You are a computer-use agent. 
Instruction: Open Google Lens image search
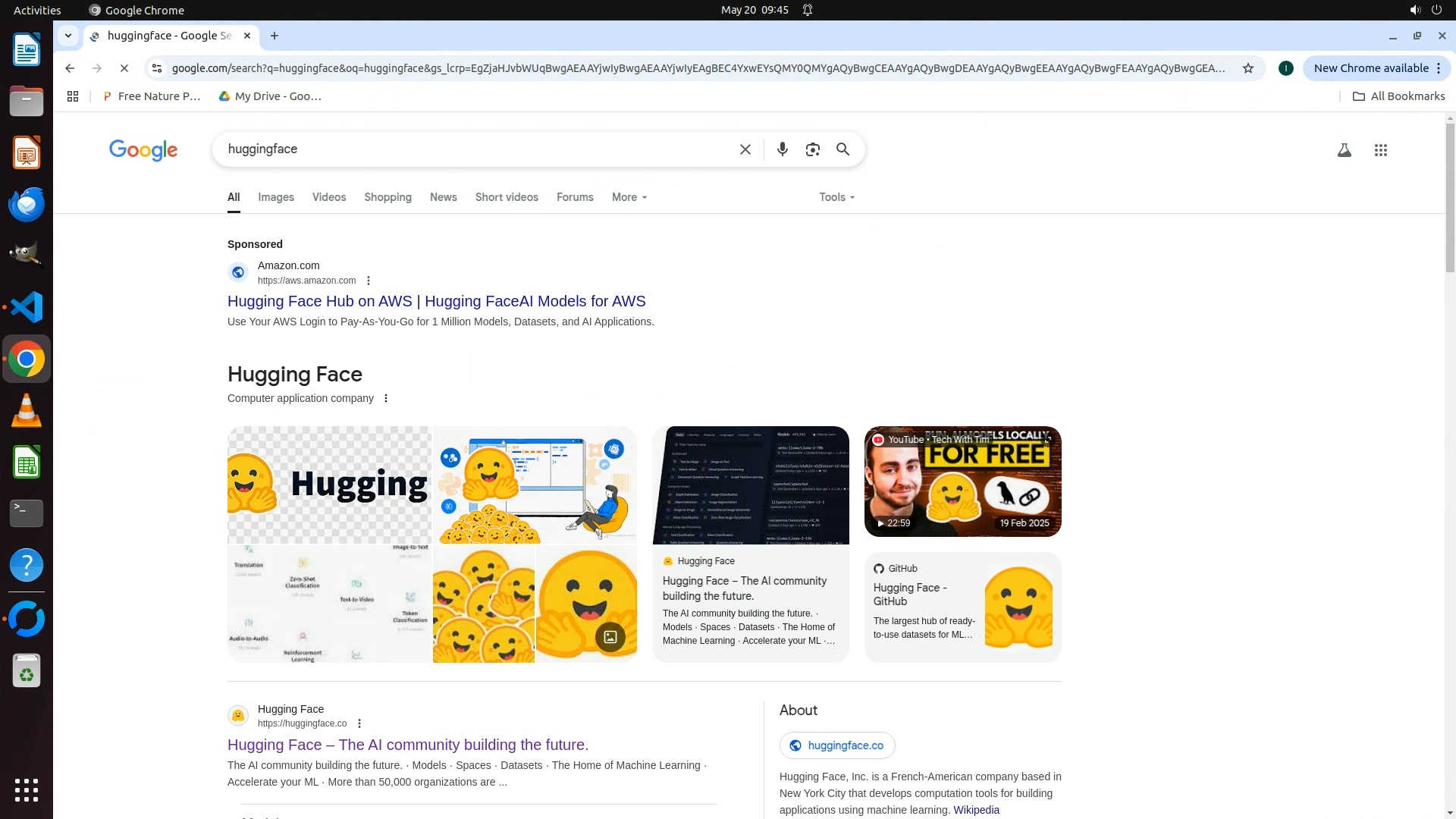(x=812, y=149)
